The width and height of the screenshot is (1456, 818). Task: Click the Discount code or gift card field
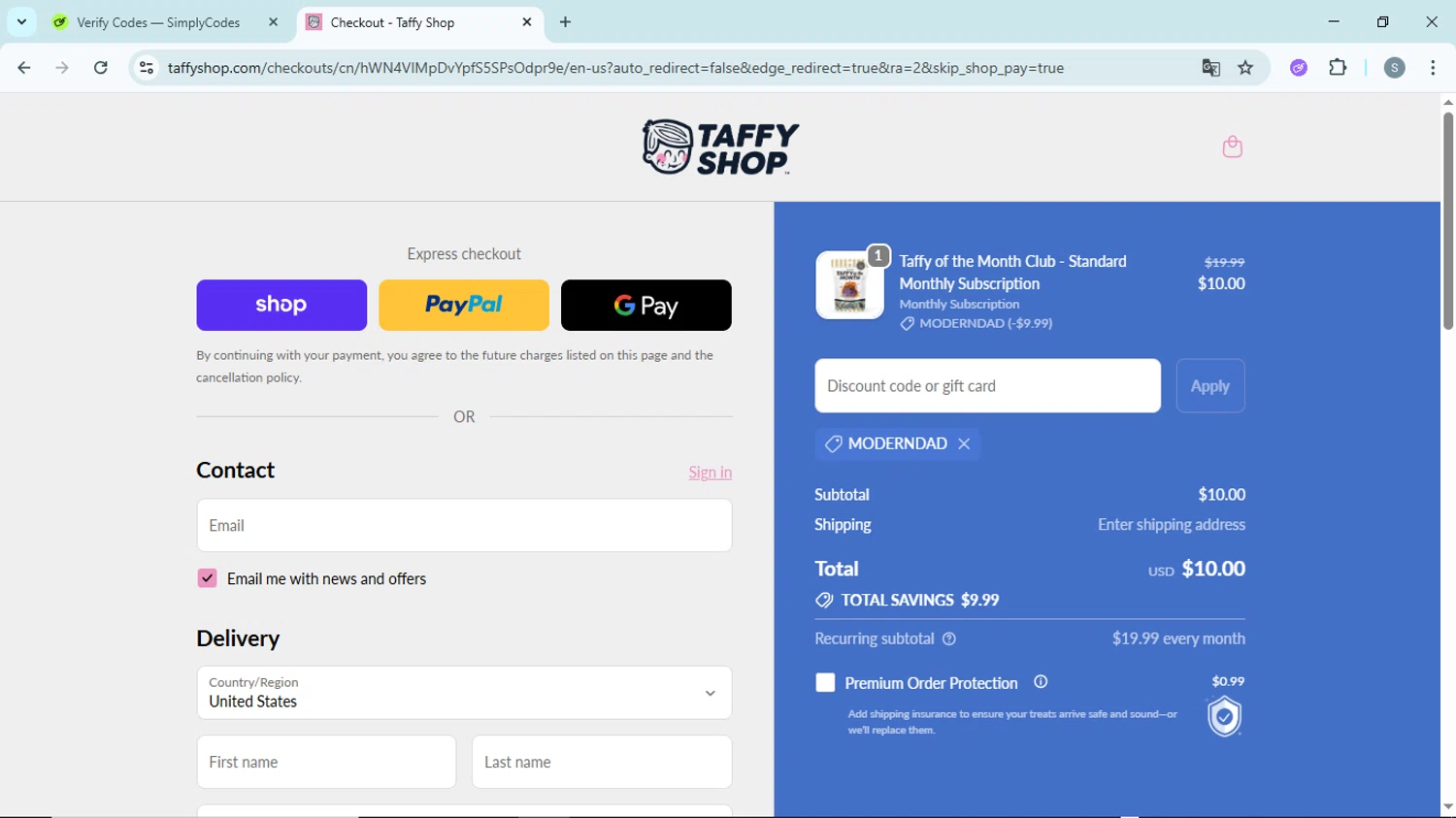pos(987,386)
